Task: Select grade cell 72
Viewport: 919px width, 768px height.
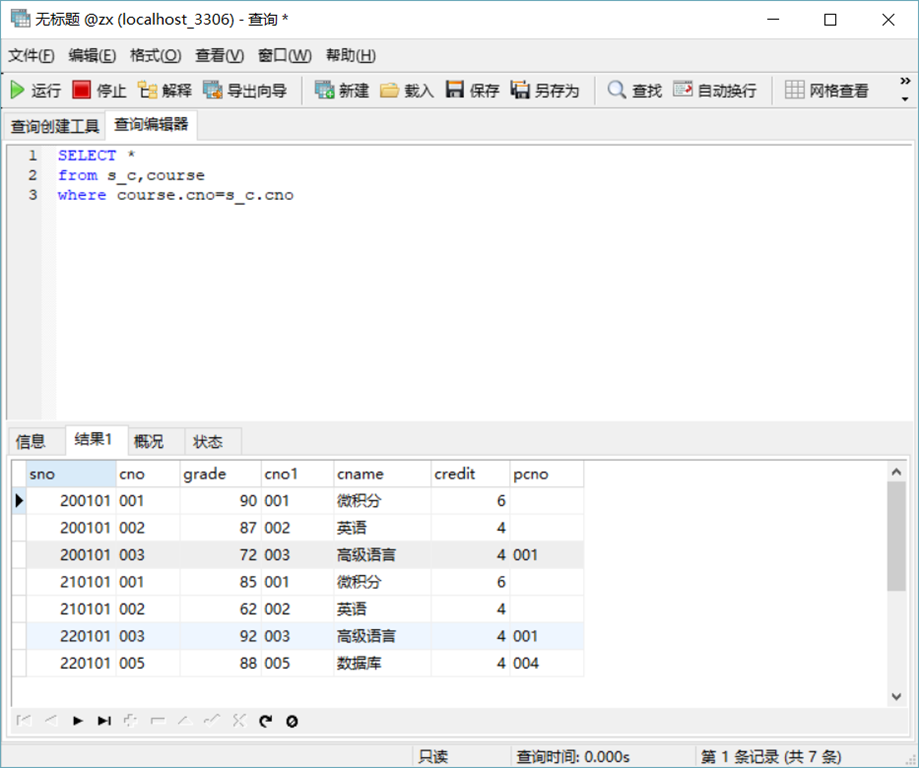Action: click(x=220, y=555)
